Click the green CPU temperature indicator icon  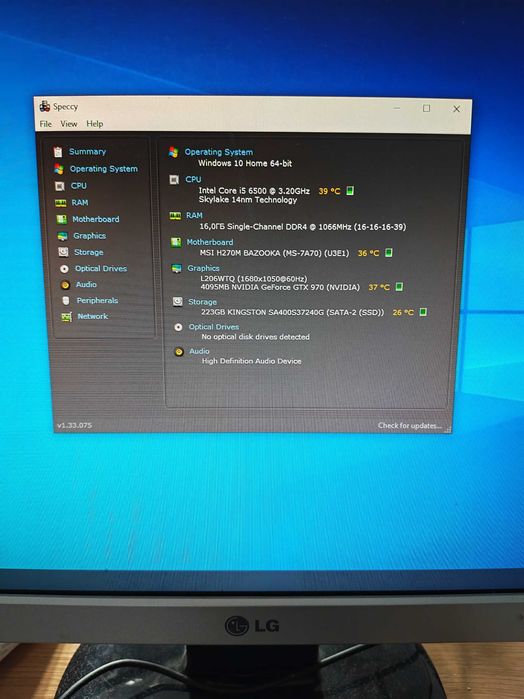pyautogui.click(x=351, y=191)
